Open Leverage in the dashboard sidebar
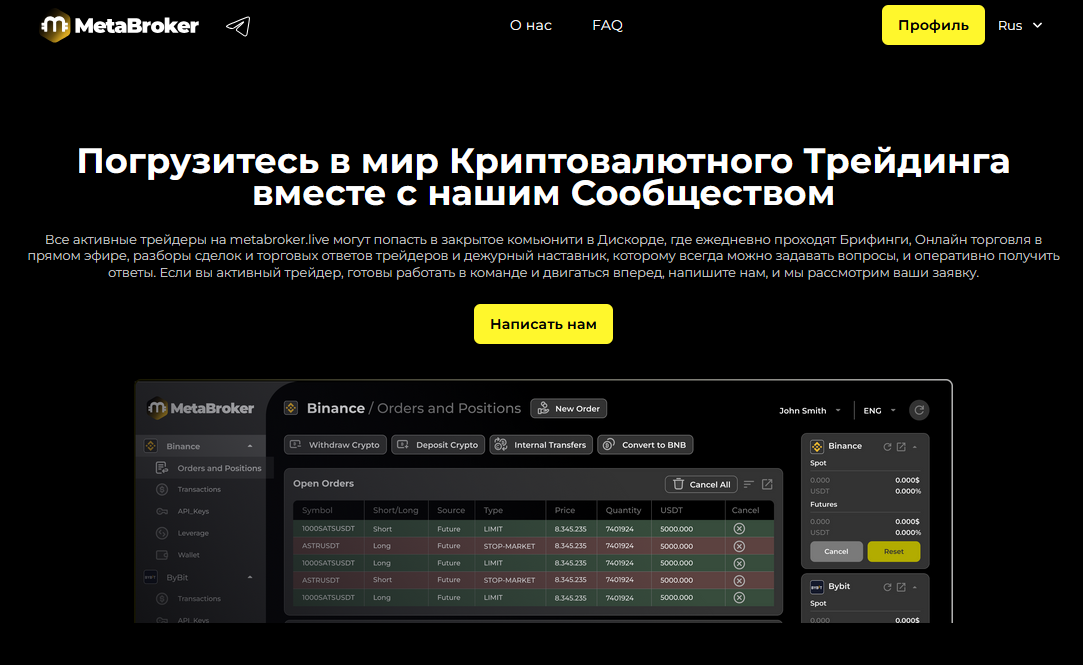The height and width of the screenshot is (665, 1083). point(193,533)
